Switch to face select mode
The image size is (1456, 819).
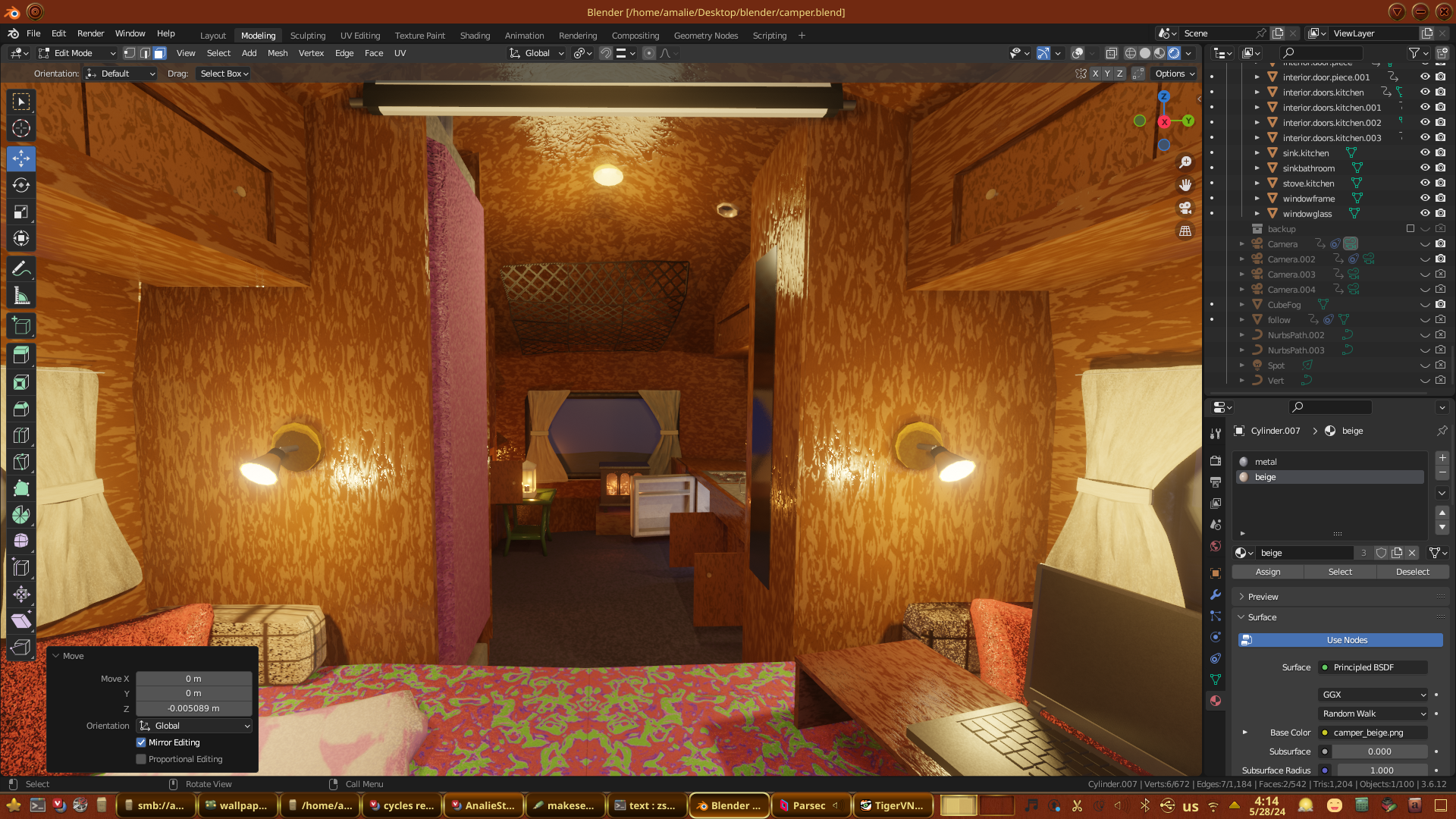click(159, 53)
